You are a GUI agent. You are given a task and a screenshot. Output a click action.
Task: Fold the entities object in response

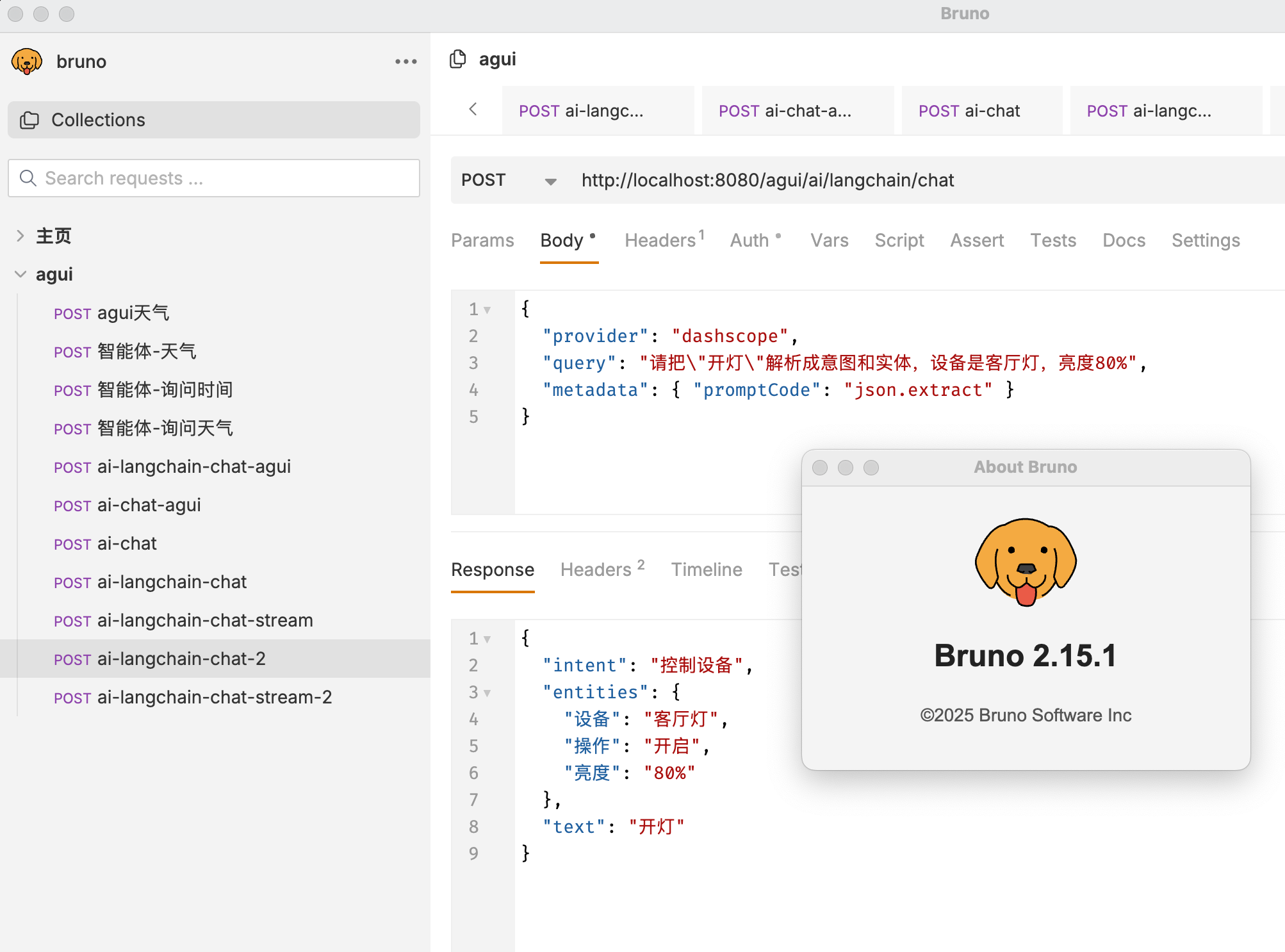tap(487, 693)
